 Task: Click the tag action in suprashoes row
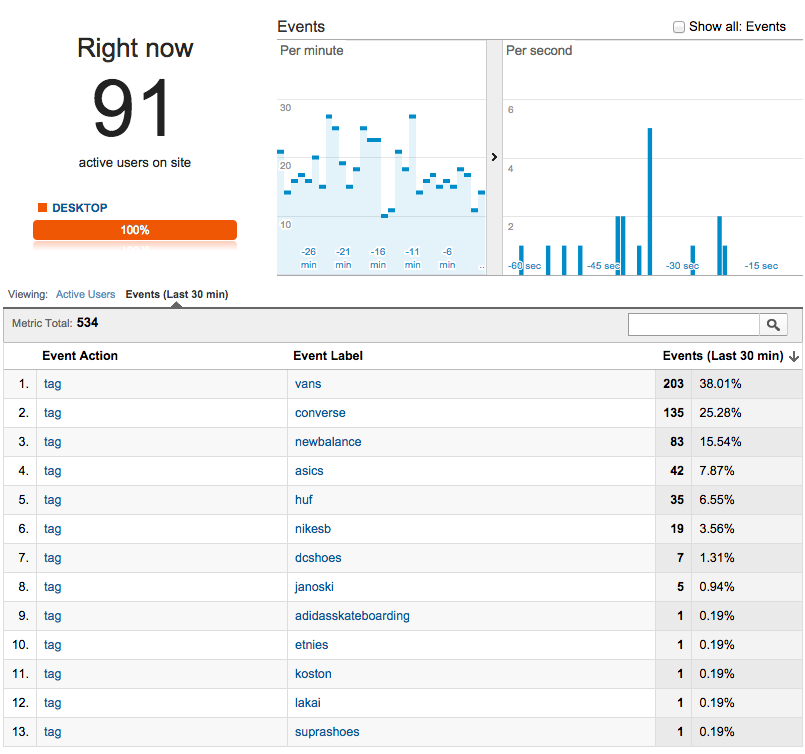click(x=52, y=732)
